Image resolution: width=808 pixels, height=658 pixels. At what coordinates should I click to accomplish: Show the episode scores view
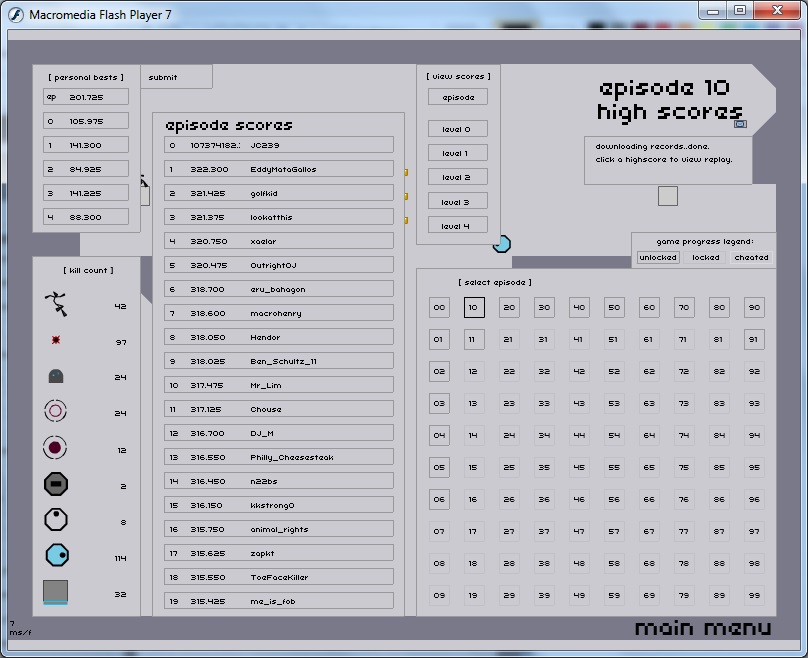(x=457, y=97)
